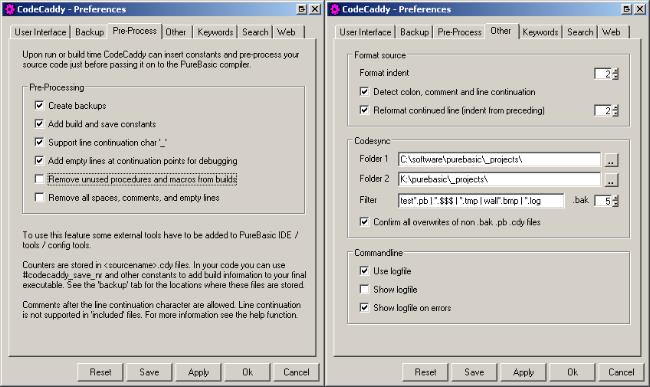Select Pre-Process tab in left window
This screenshot has width=650, height=387.
[134, 31]
